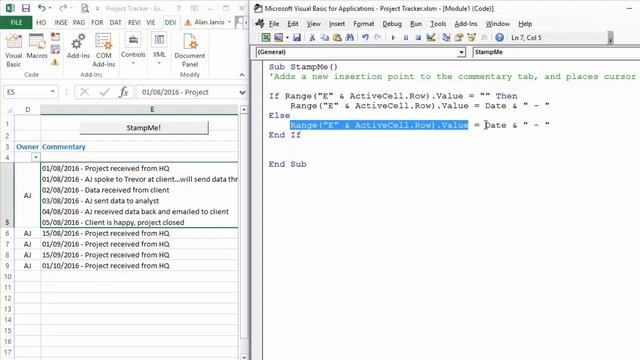Expand the Excel formula bar chevron
This screenshot has height=360, width=640.
pos(242,92)
